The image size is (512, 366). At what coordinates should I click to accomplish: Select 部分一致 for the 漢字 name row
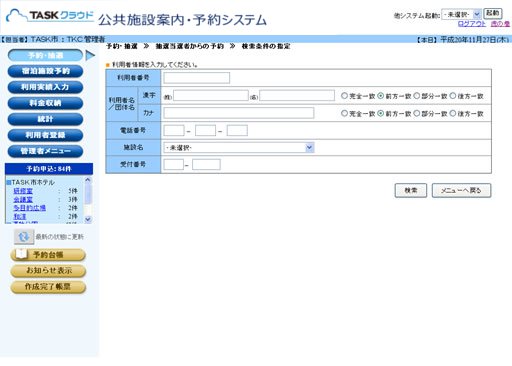(417, 96)
